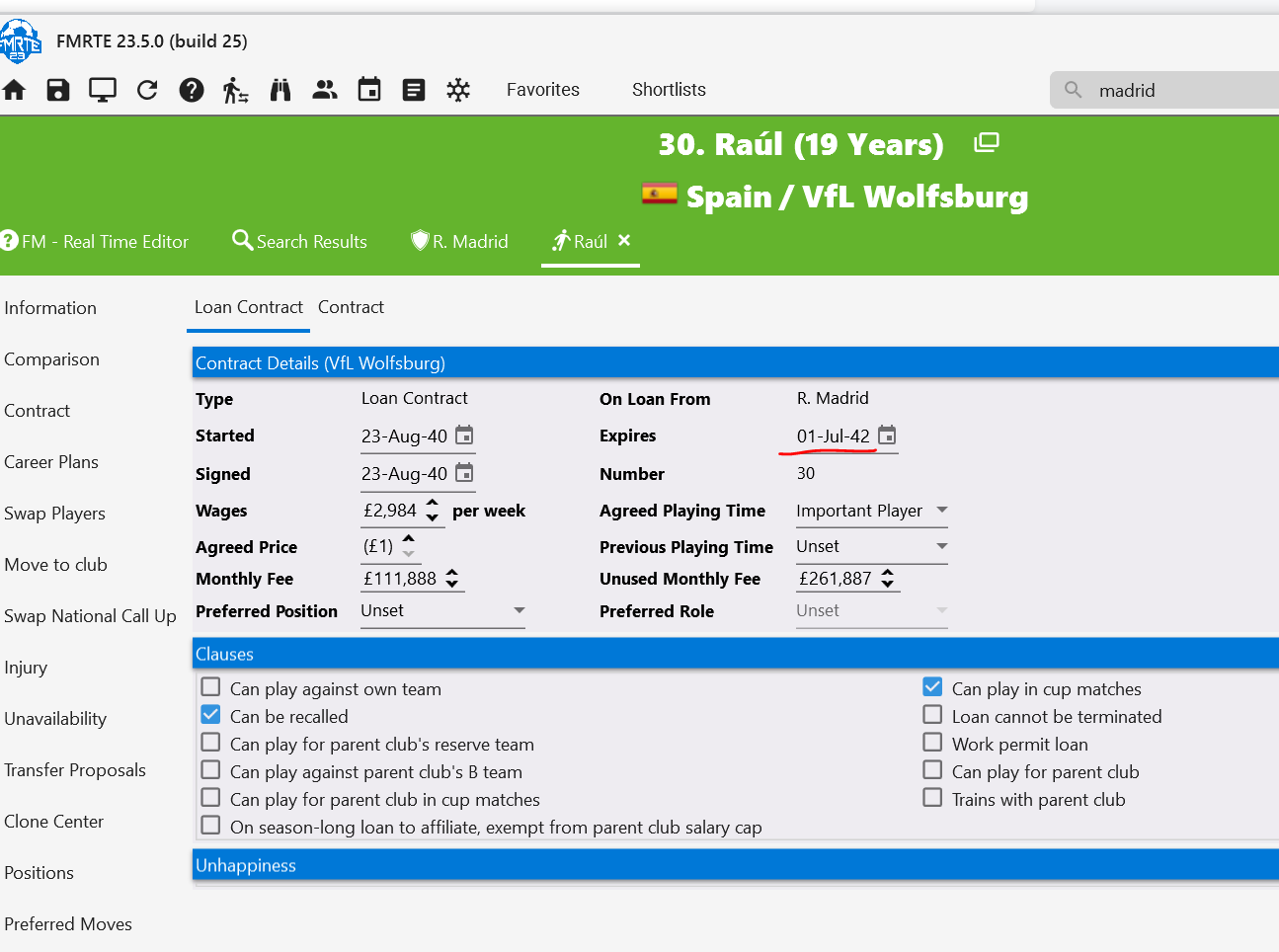Open Clone Center in sidebar

tap(53, 822)
